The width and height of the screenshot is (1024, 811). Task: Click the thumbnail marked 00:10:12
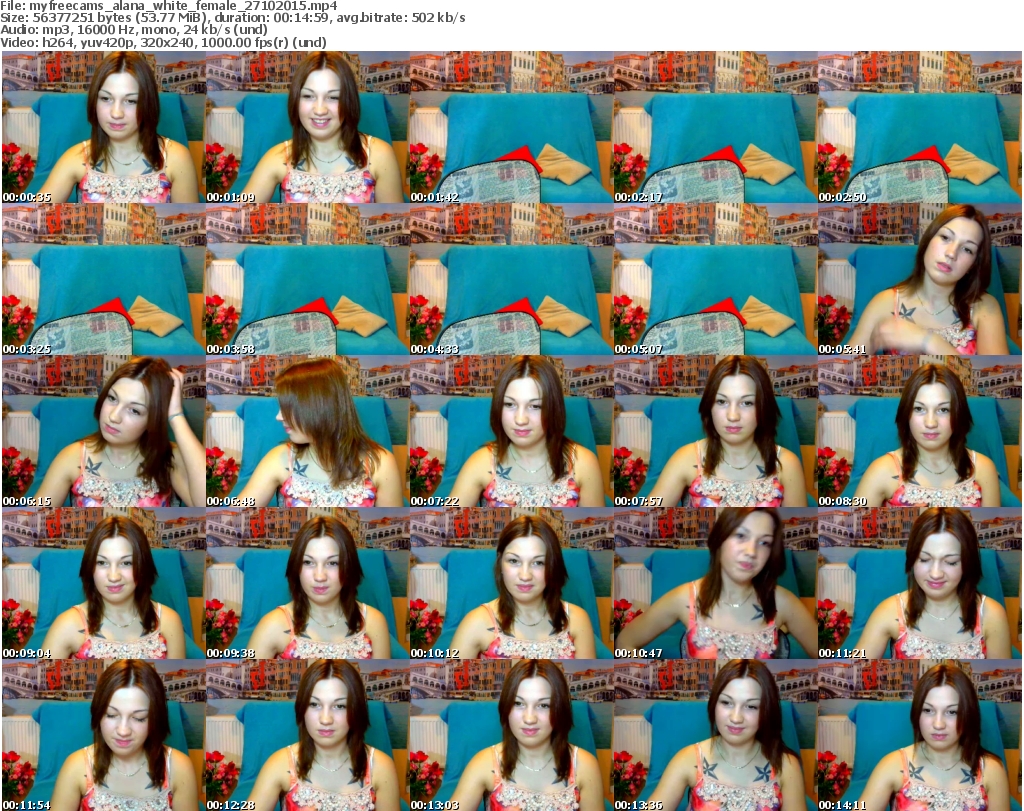[x=511, y=584]
